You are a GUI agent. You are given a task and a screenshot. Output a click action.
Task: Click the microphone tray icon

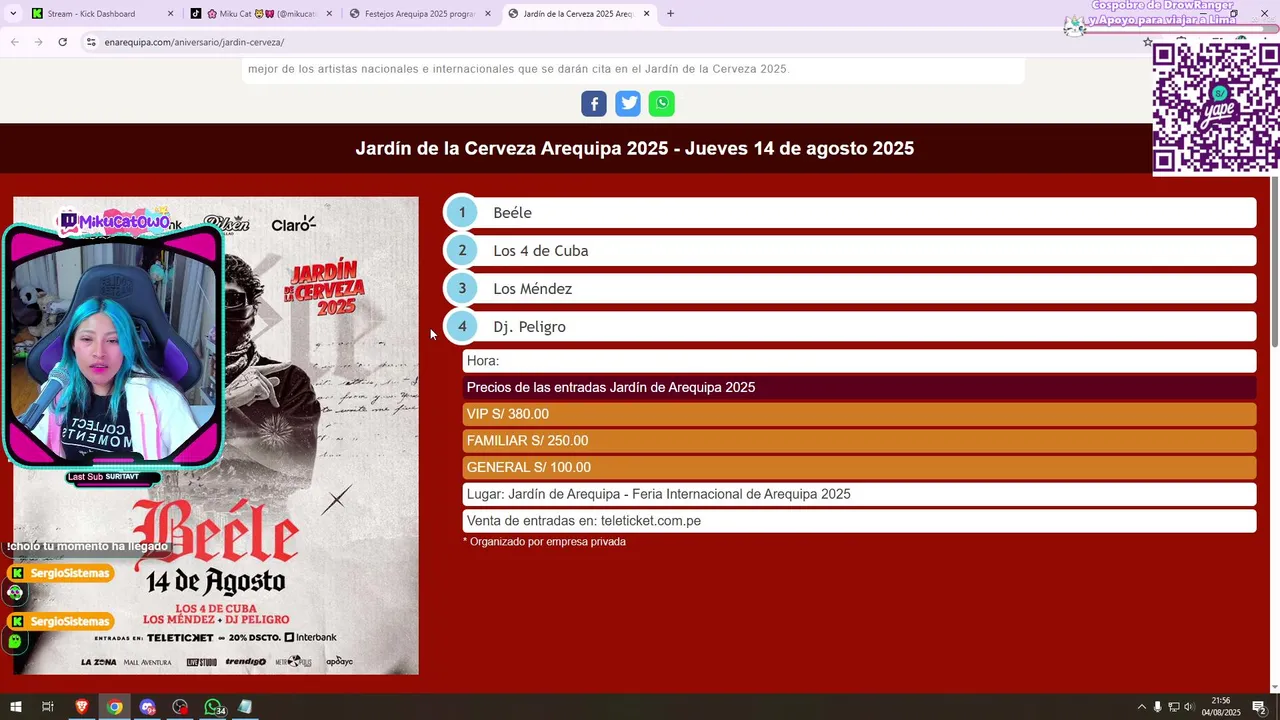[1158, 707]
